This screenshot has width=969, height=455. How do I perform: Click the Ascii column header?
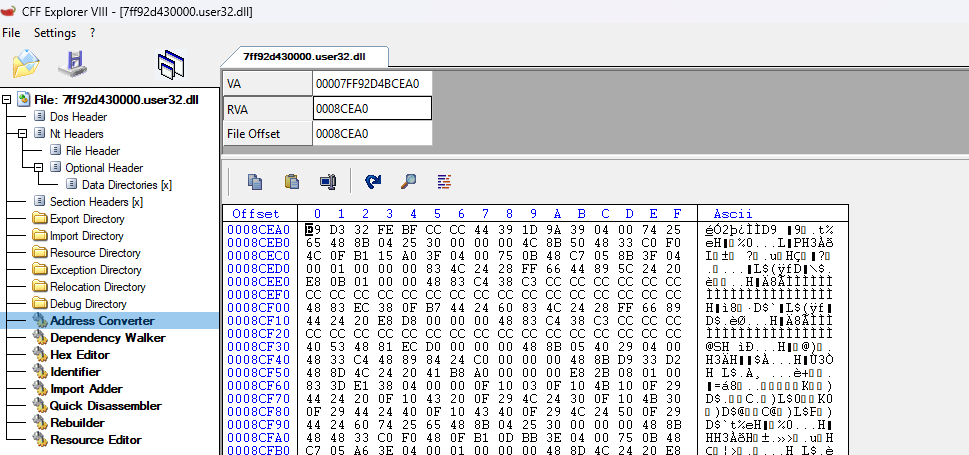[733, 213]
